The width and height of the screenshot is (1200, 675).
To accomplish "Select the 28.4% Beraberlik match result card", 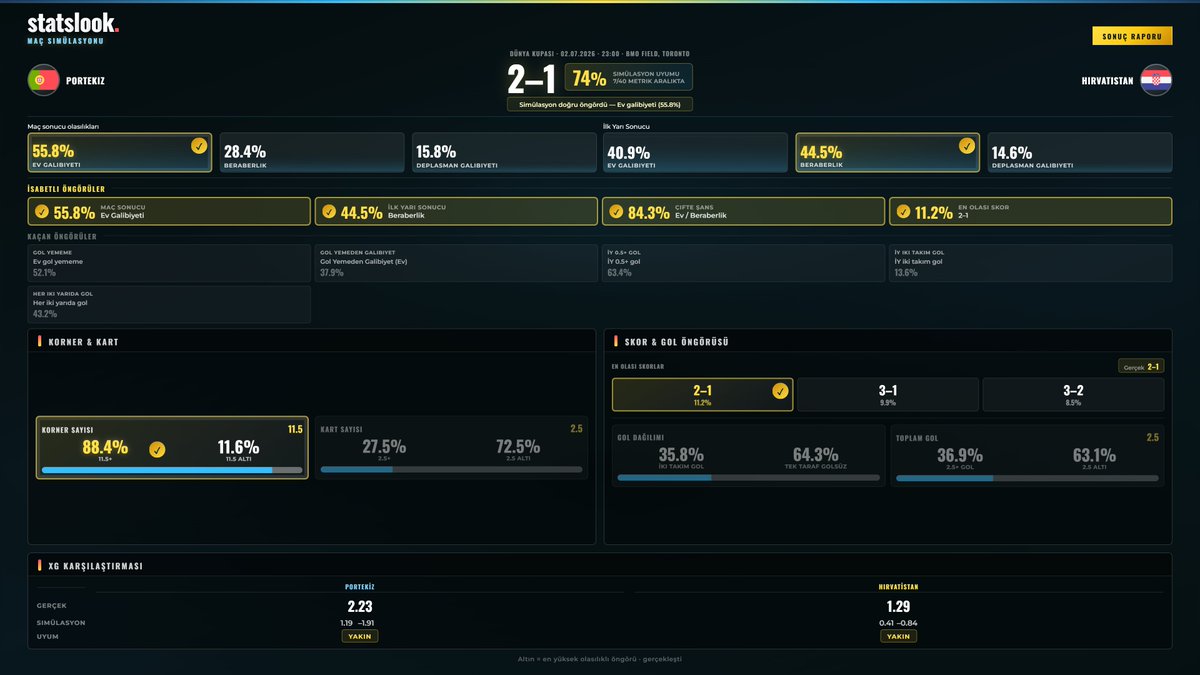I will [312, 153].
